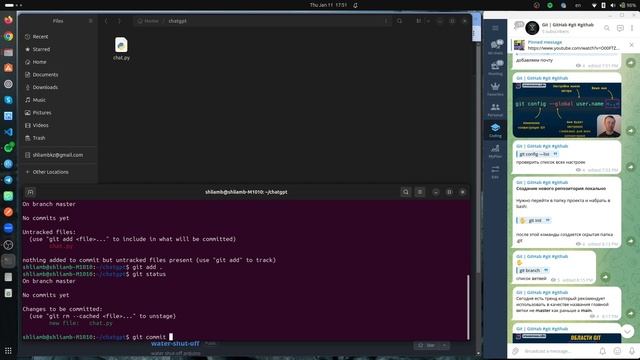The image size is (640, 360).
Task: Copy the 'git branch' code snippet
Action: click(546, 270)
